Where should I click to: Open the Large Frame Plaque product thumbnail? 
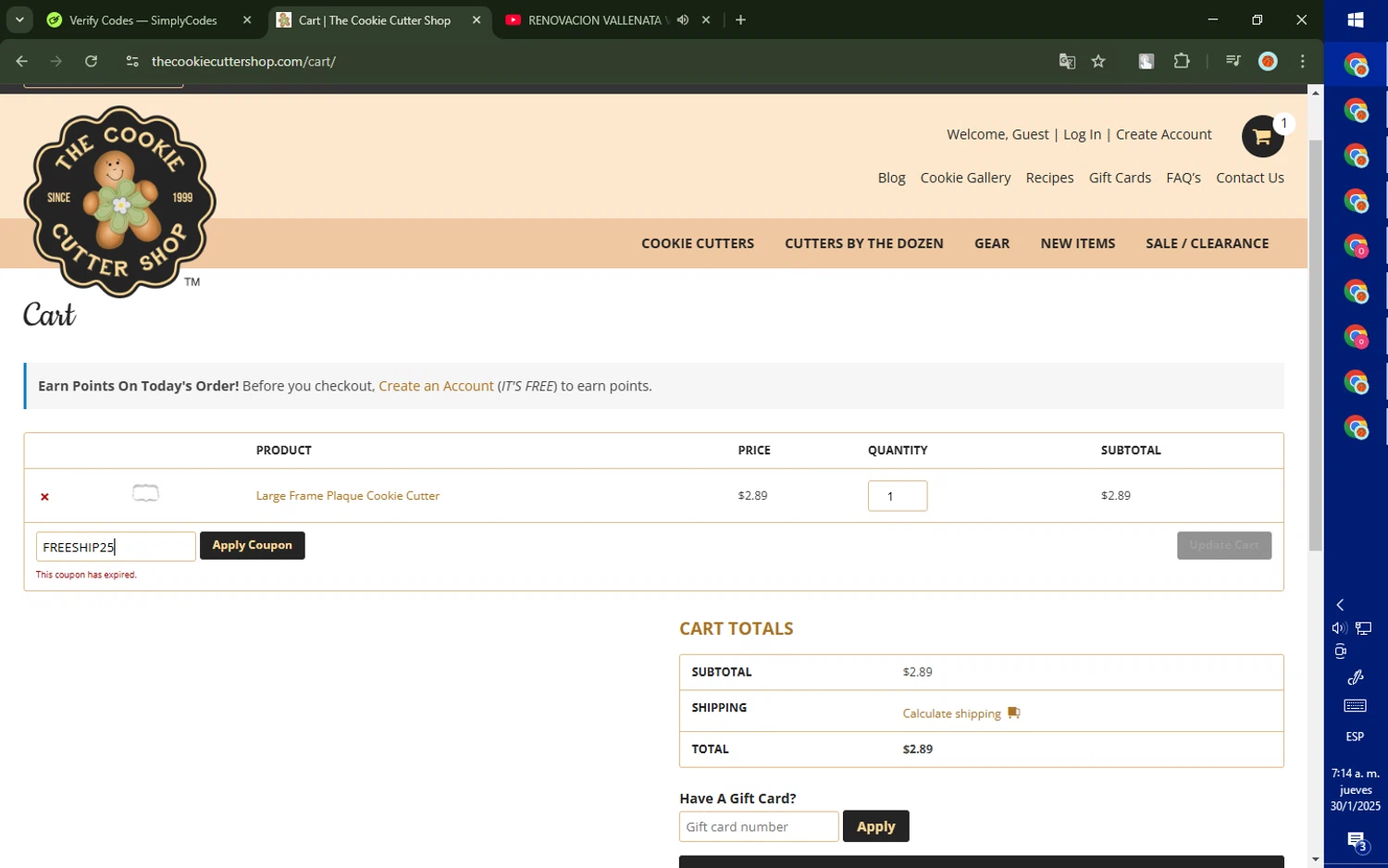tap(145, 493)
